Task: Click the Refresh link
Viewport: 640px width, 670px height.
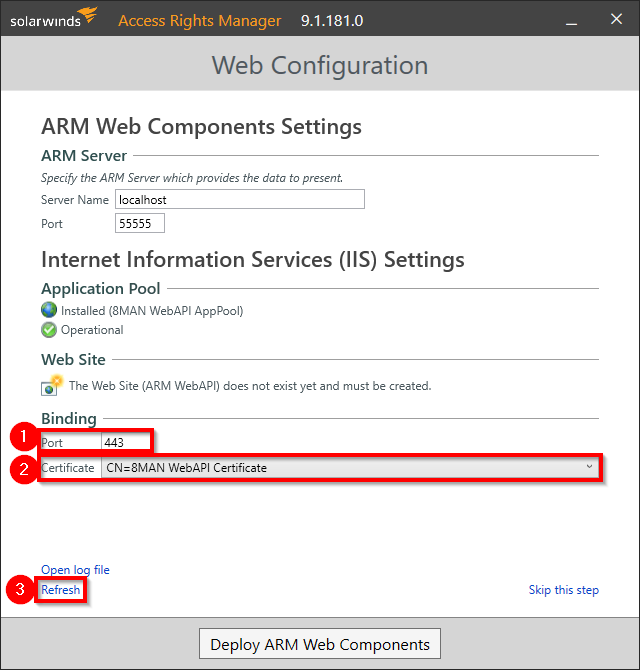Action: [61, 590]
